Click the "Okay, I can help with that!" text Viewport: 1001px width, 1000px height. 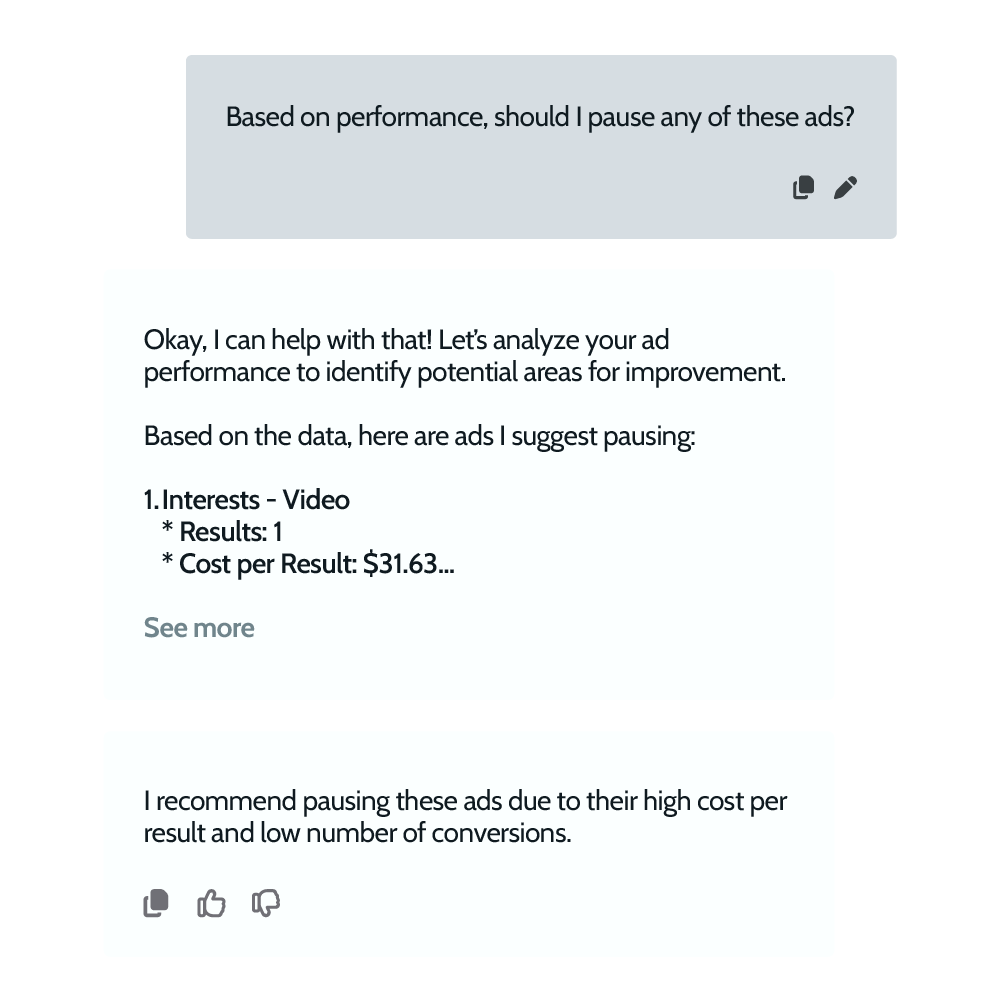288,340
